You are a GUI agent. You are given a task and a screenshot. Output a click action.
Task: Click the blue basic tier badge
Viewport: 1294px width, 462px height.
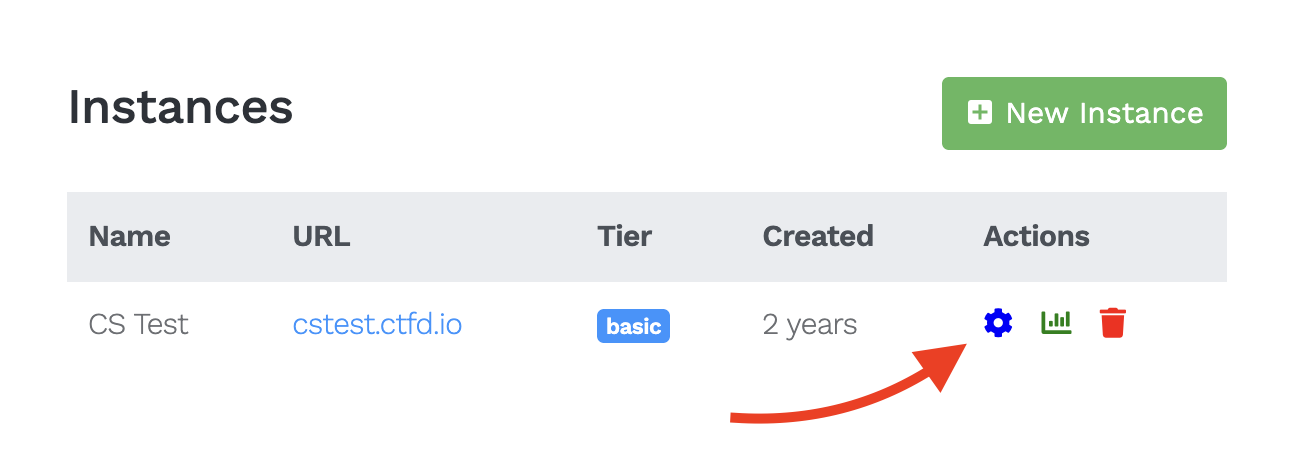point(633,326)
